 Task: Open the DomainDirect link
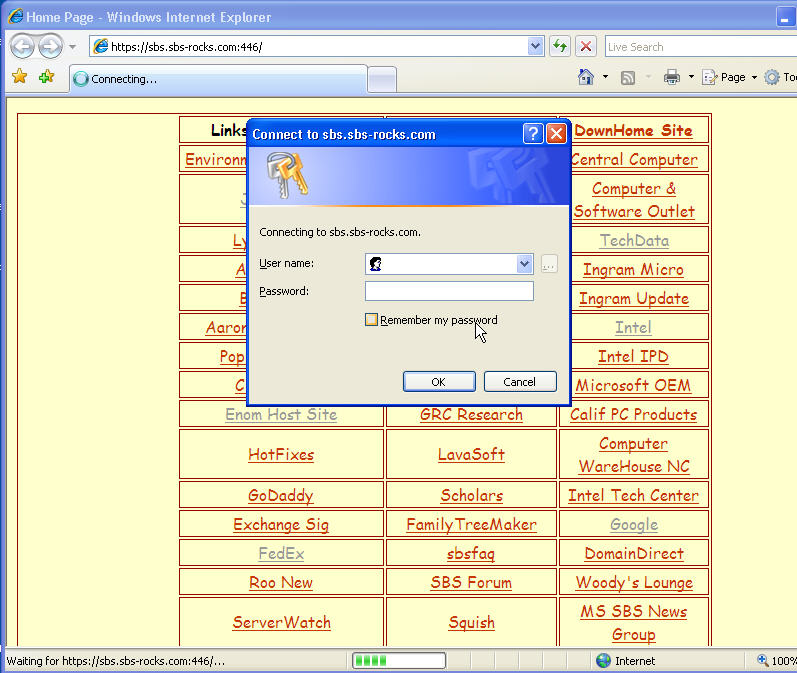(x=634, y=554)
